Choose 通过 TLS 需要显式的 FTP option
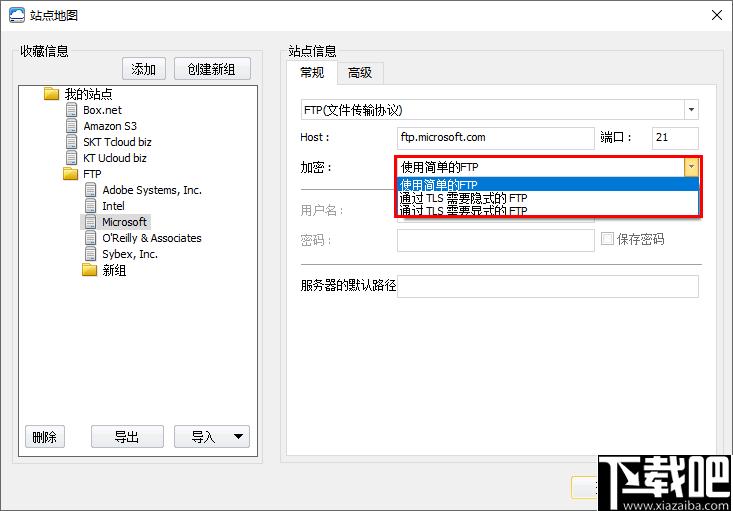Screen dimensions: 733x511 463,211
